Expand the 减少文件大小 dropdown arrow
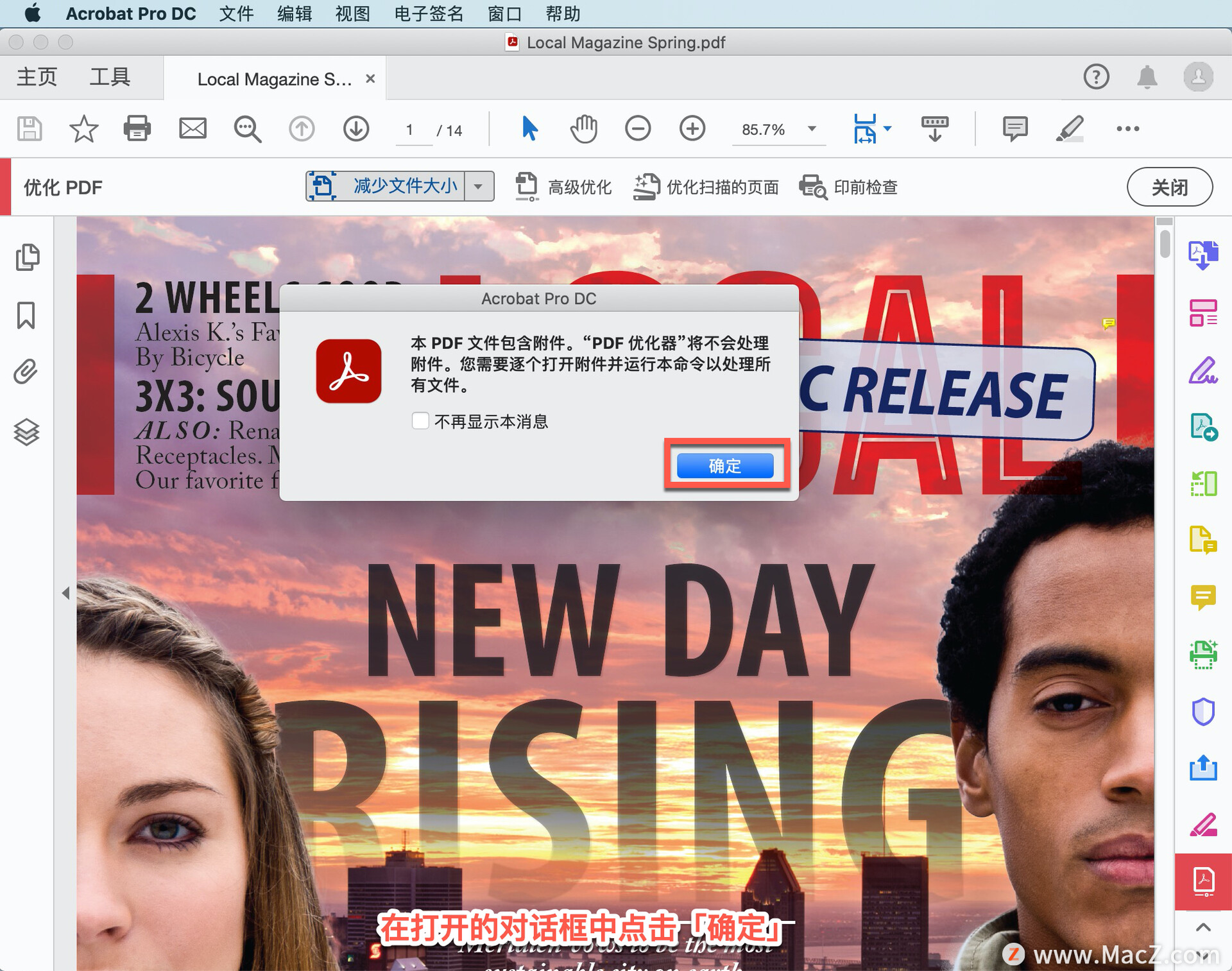Image resolution: width=1232 pixels, height=971 pixels. coord(479,187)
